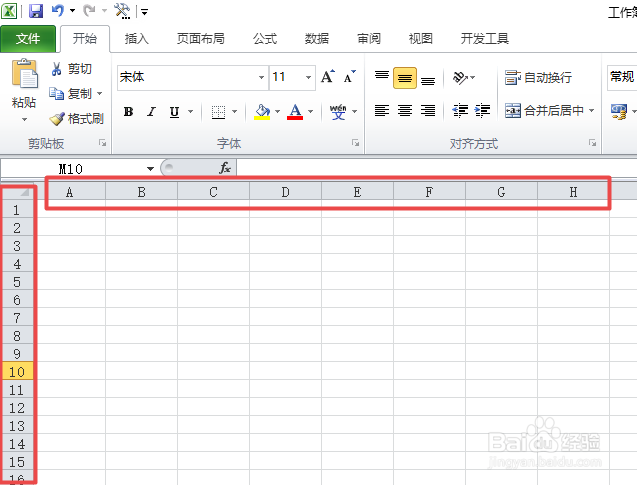The width and height of the screenshot is (637, 485).
Task: Open the 文件 tab
Action: (28, 39)
